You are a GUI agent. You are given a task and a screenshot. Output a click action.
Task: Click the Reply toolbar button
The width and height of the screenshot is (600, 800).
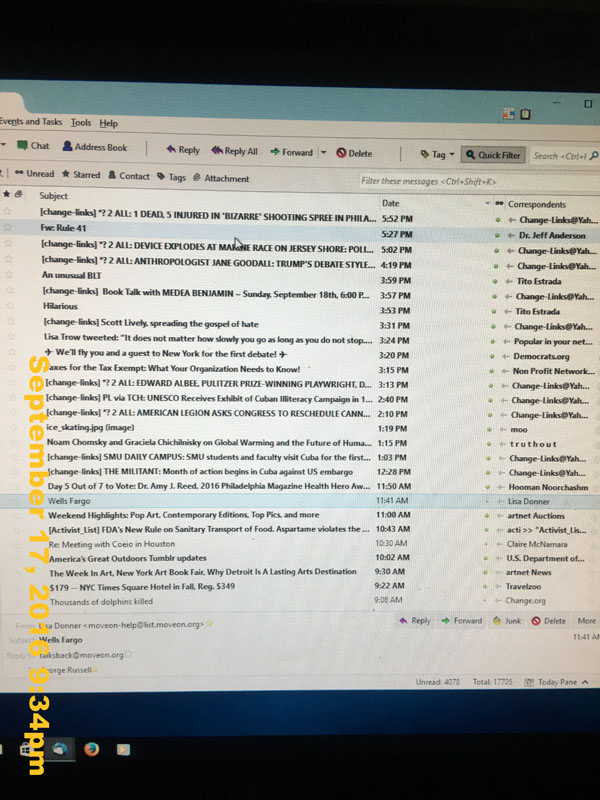[x=183, y=149]
